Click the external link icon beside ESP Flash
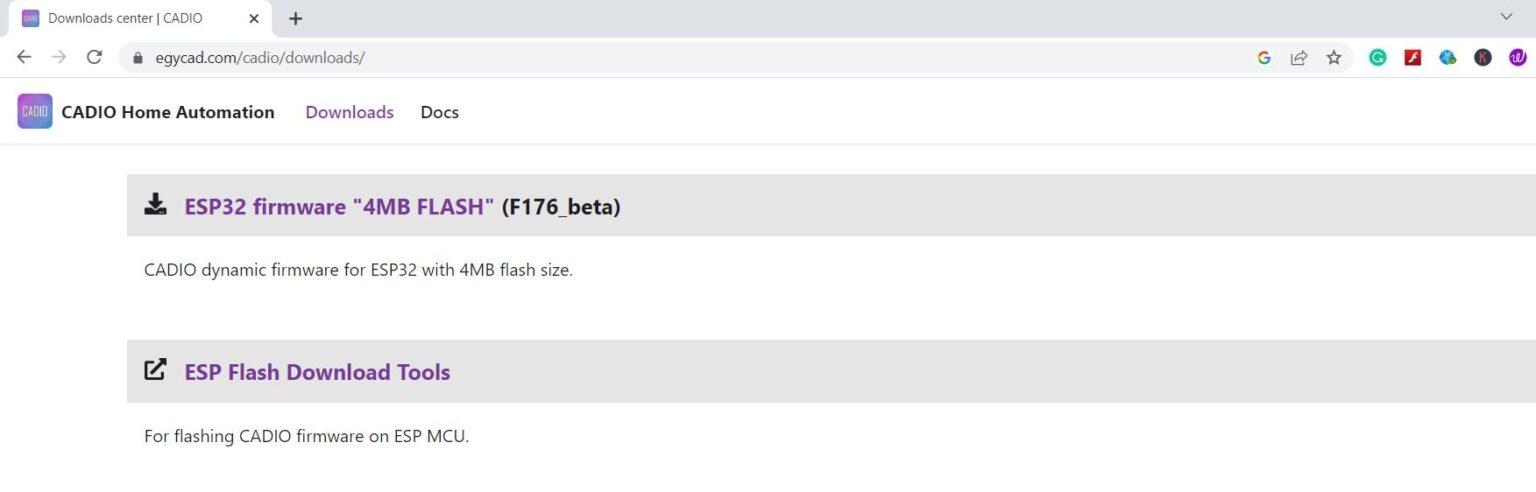 [155, 370]
